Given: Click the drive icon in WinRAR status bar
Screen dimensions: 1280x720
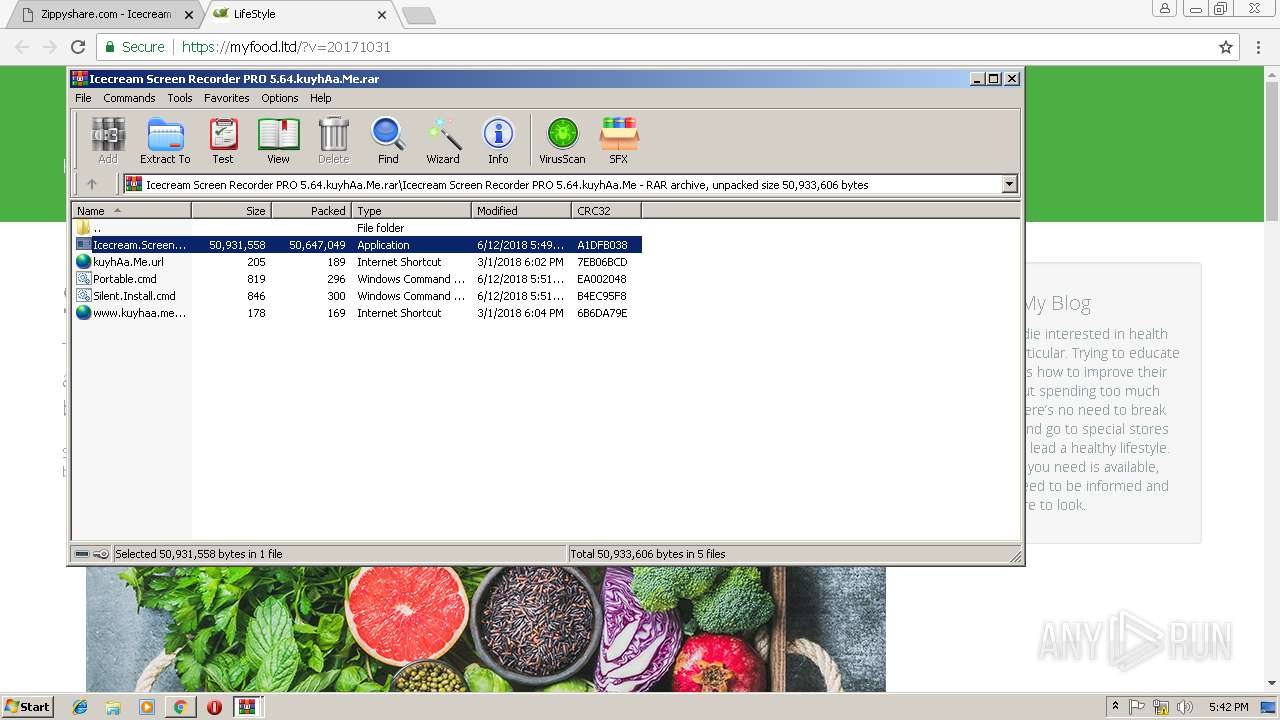Looking at the screenshot, I should pyautogui.click(x=82, y=554).
